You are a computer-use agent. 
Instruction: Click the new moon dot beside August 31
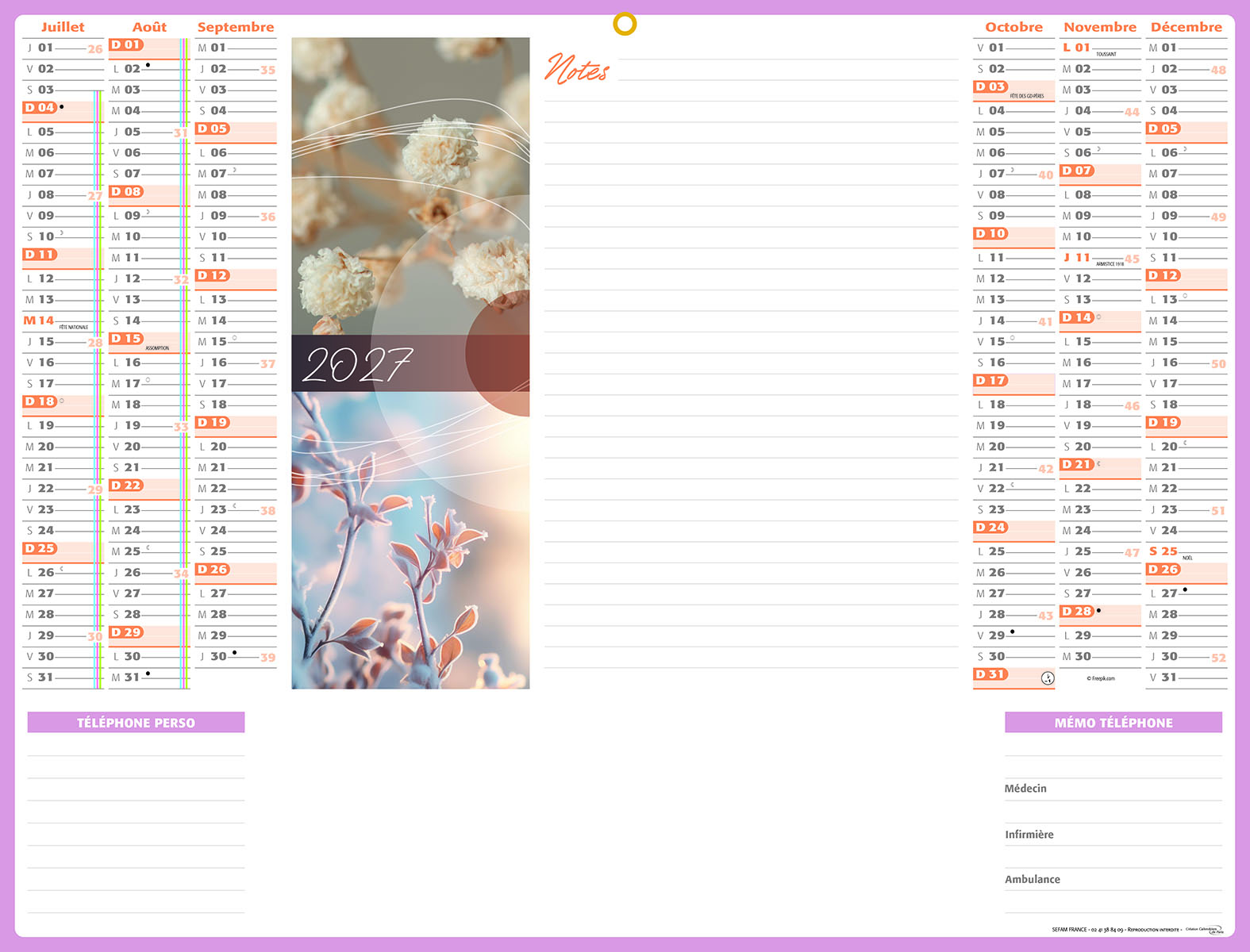coord(148,674)
